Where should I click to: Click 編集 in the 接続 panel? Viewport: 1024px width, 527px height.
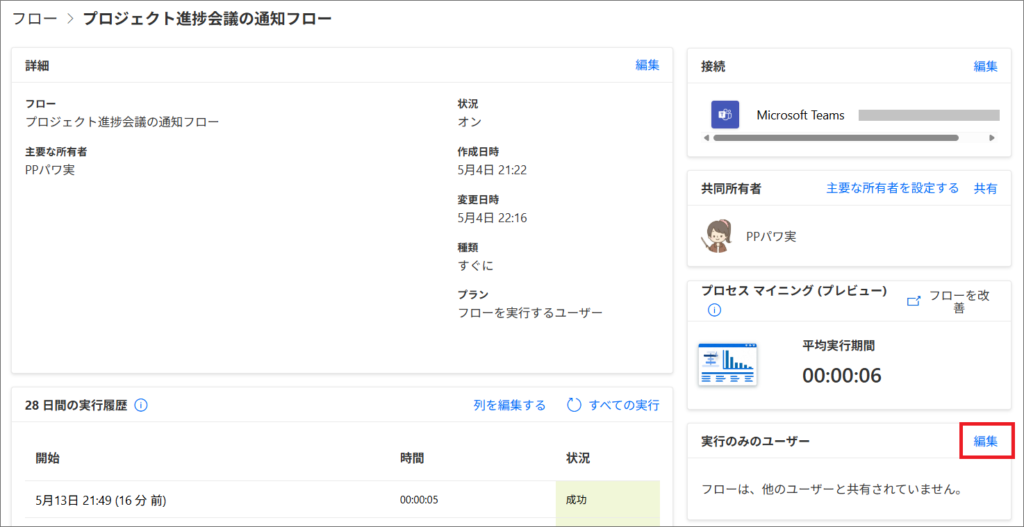985,66
